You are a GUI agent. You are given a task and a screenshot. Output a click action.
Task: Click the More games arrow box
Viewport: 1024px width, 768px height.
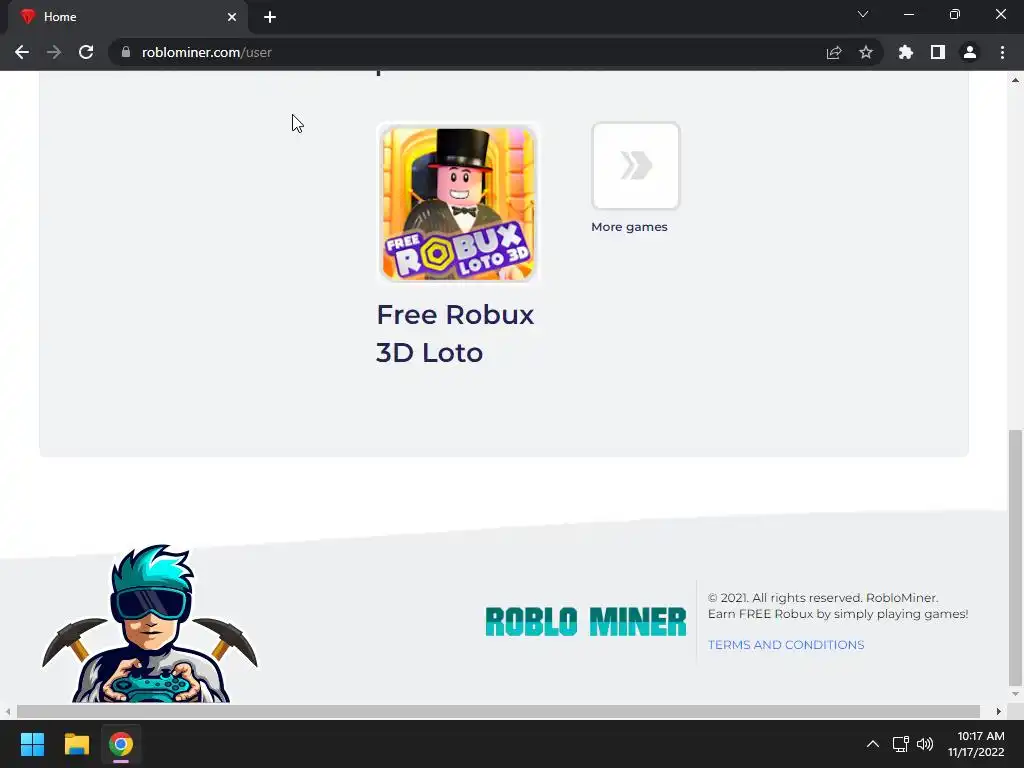(635, 166)
